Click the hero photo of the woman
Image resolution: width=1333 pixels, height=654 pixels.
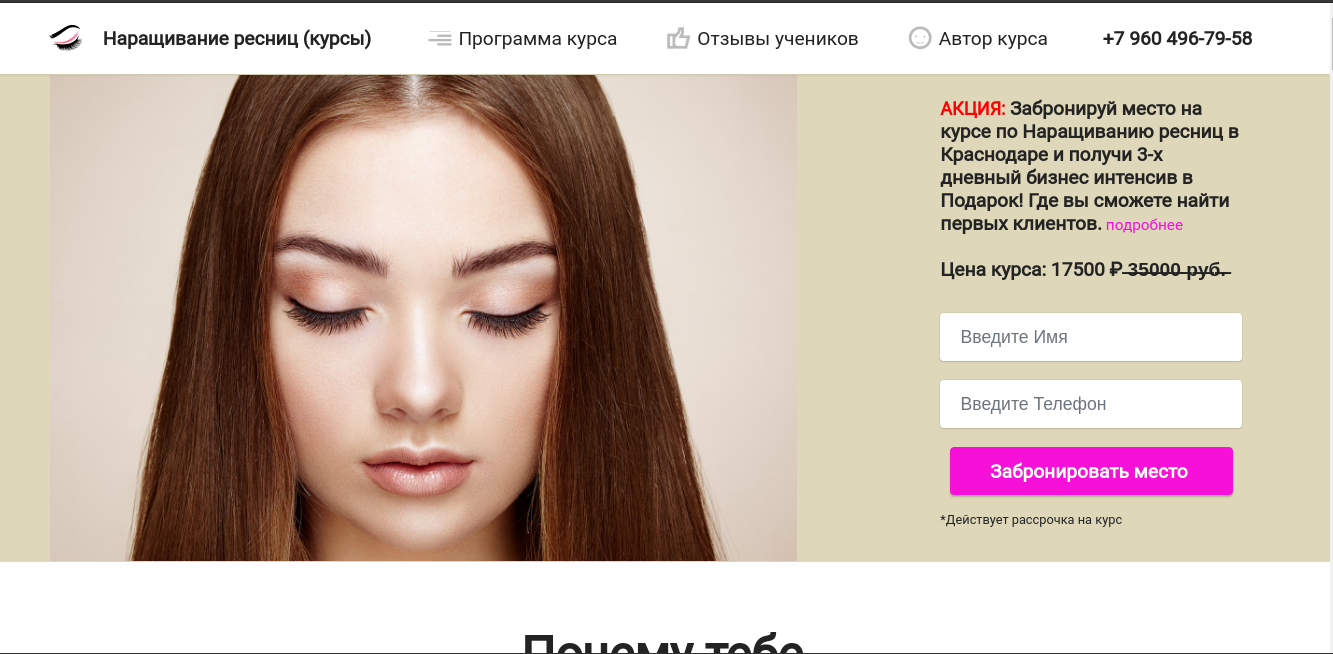point(423,318)
